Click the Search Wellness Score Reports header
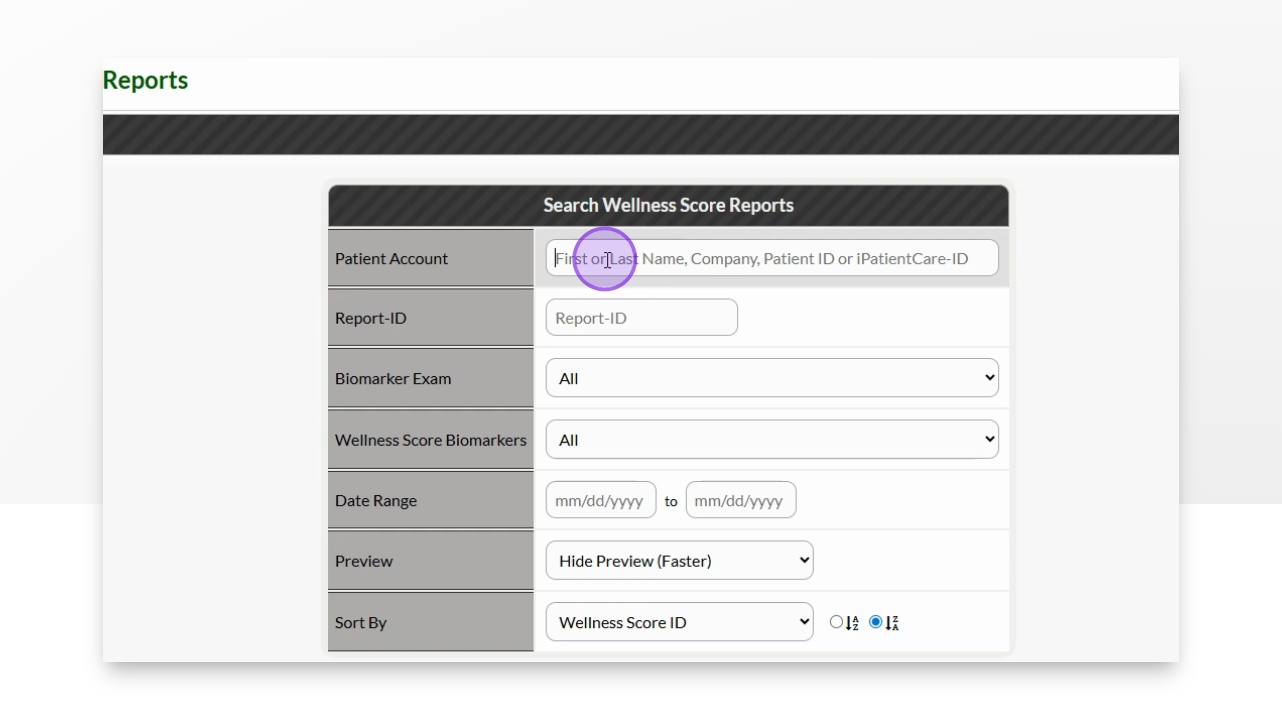This screenshot has width=1282, height=720. [x=668, y=205]
